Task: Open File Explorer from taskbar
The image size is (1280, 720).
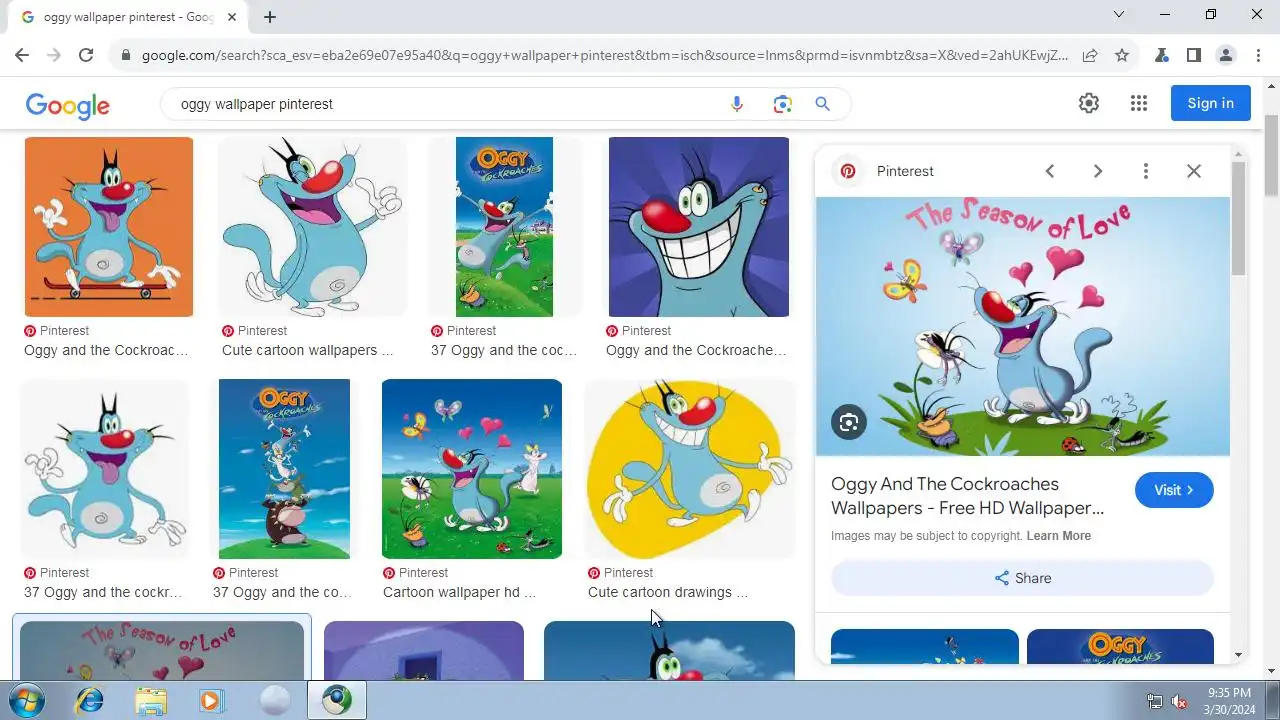Action: [x=151, y=700]
